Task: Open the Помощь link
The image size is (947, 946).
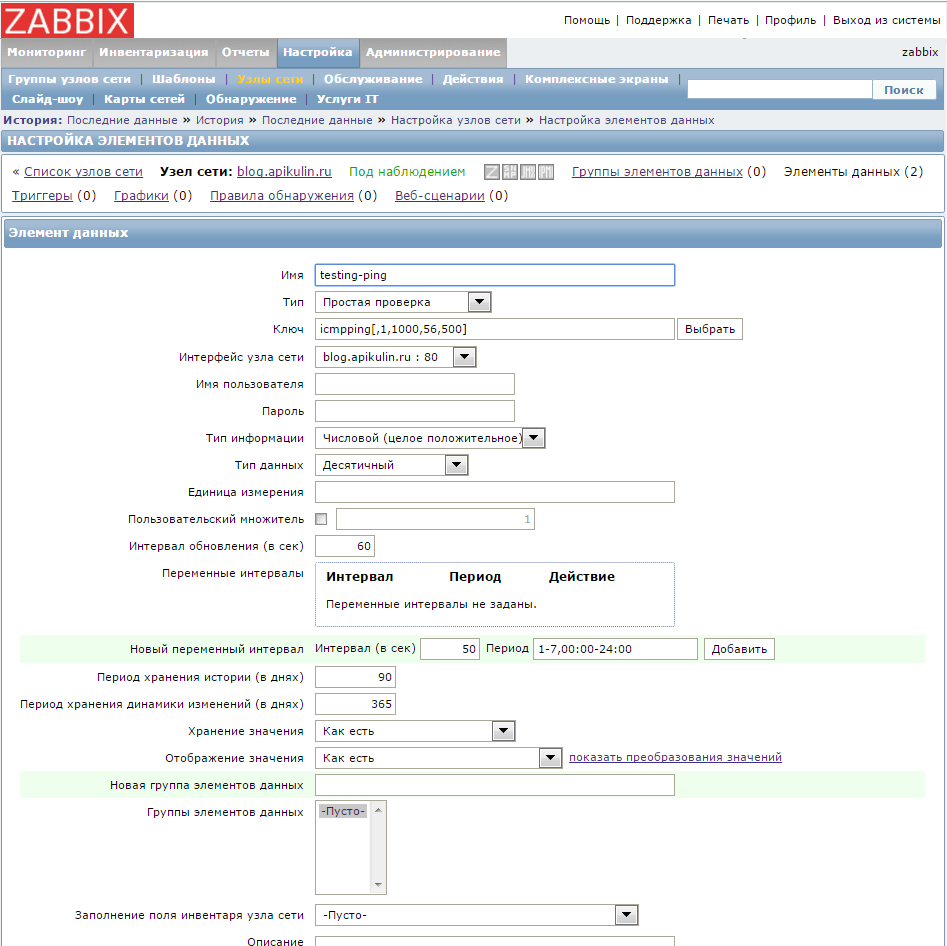Action: pos(587,20)
